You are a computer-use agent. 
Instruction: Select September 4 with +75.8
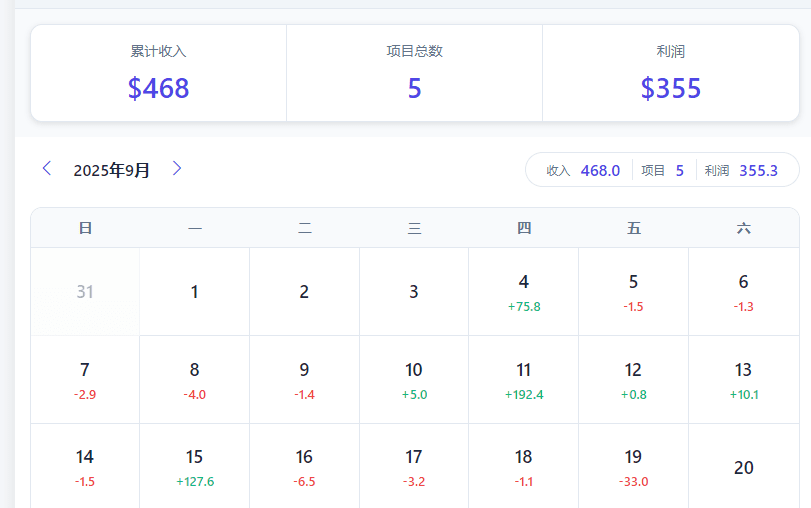[x=524, y=292]
